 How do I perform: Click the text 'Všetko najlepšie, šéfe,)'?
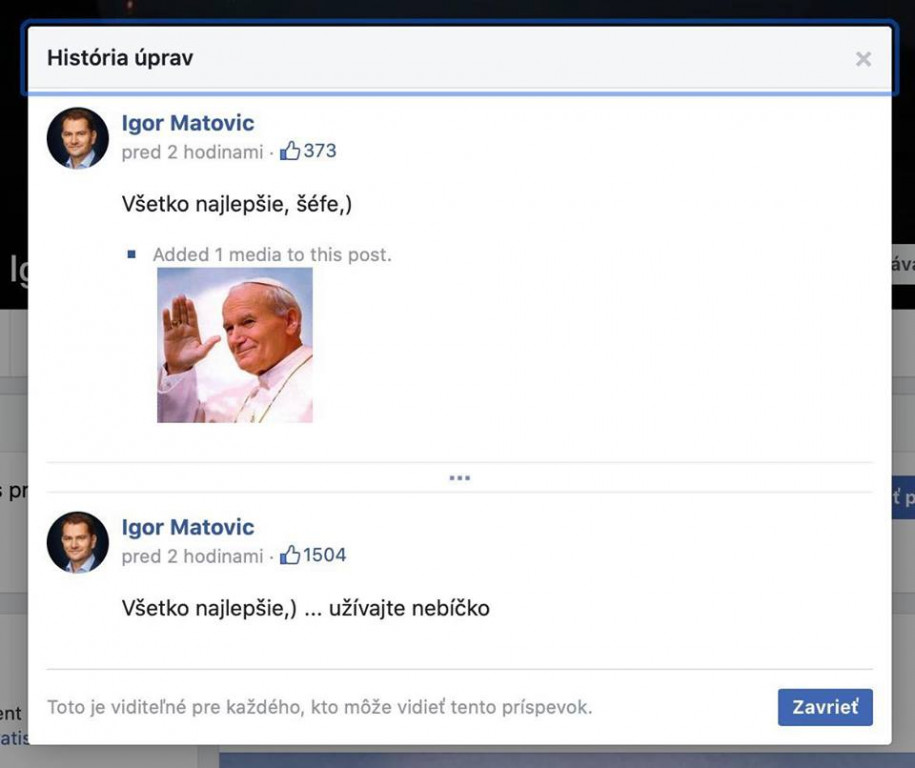[x=237, y=204]
